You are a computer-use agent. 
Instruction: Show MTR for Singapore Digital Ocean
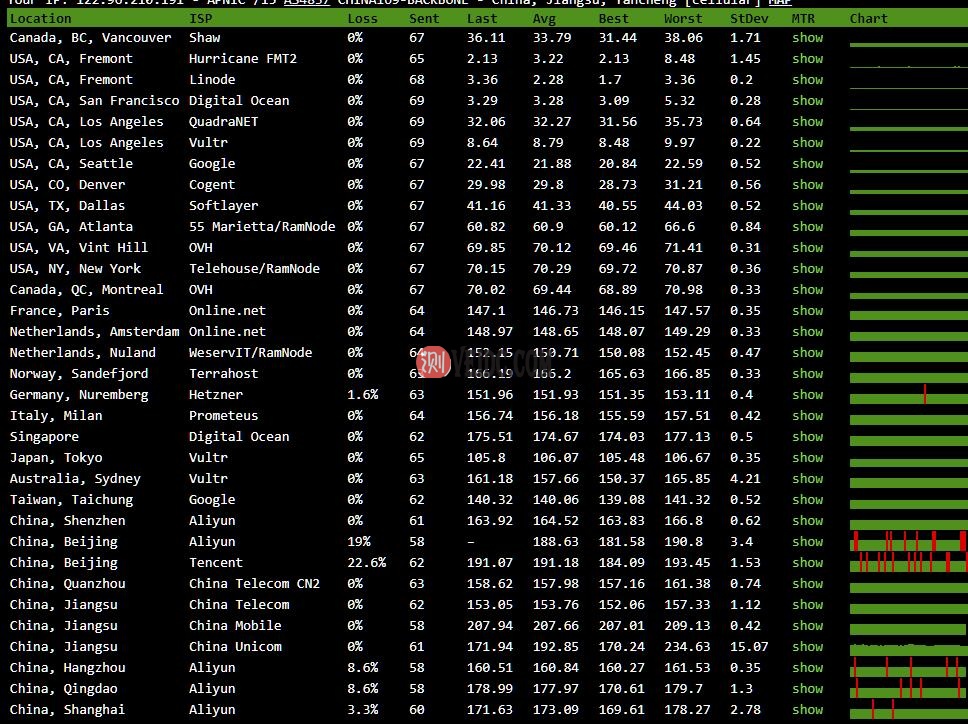807,436
